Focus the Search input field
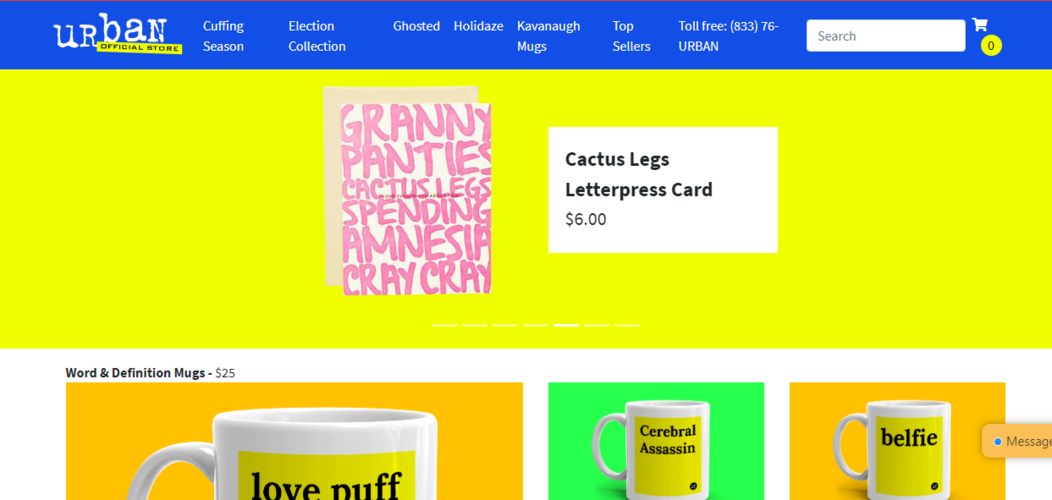1052x500 pixels. point(886,36)
